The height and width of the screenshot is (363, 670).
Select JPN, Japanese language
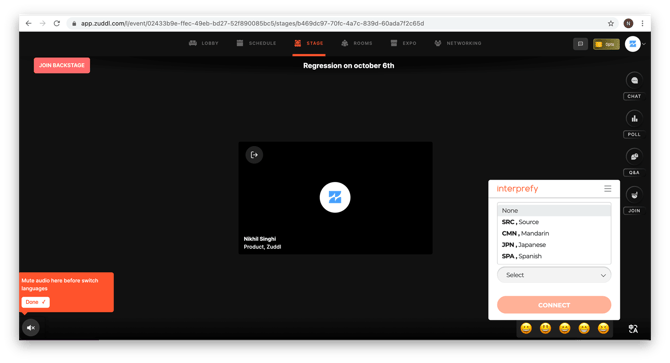554,245
